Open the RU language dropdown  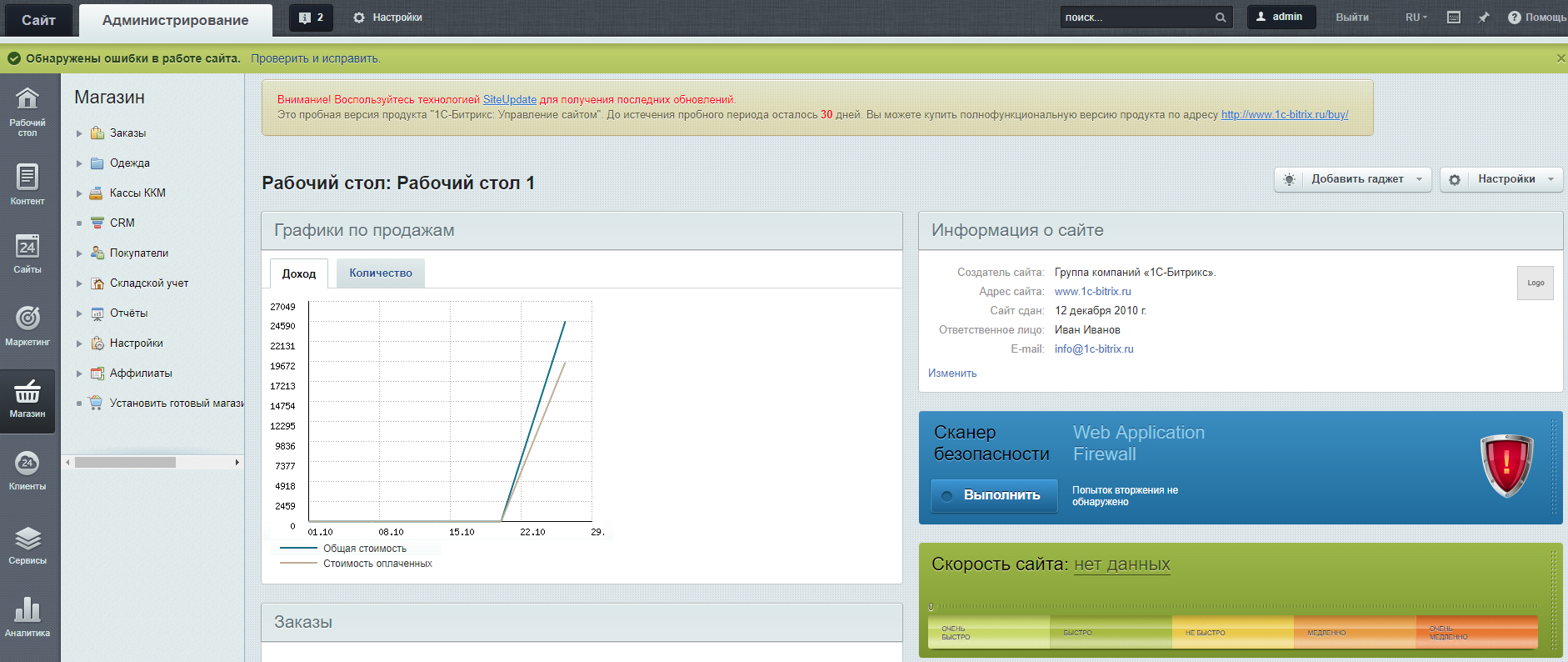coord(1416,18)
